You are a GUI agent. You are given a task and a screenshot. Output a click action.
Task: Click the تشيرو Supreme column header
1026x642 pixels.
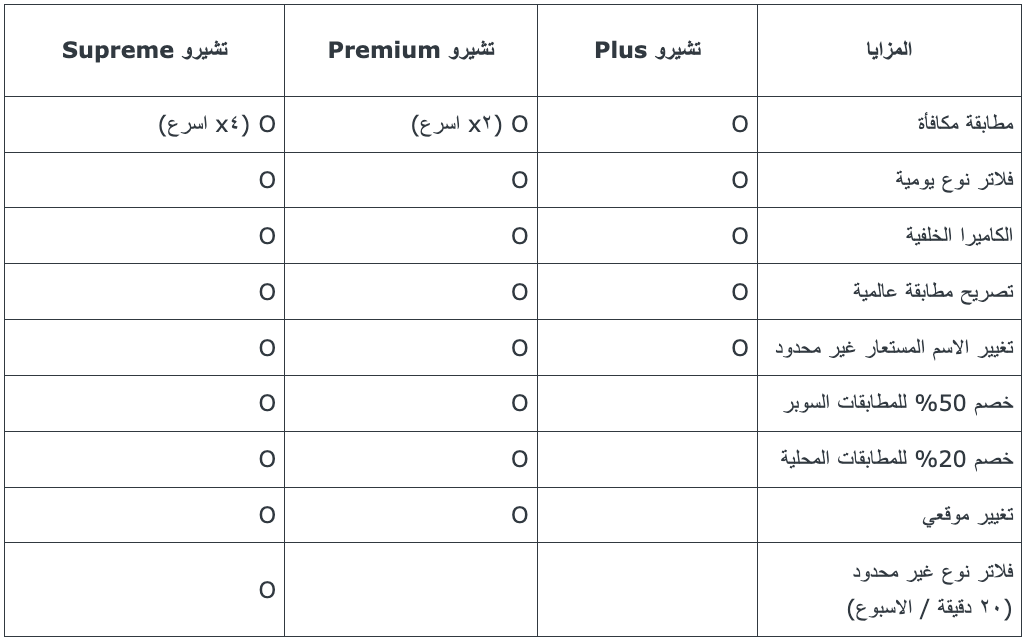coord(145,50)
